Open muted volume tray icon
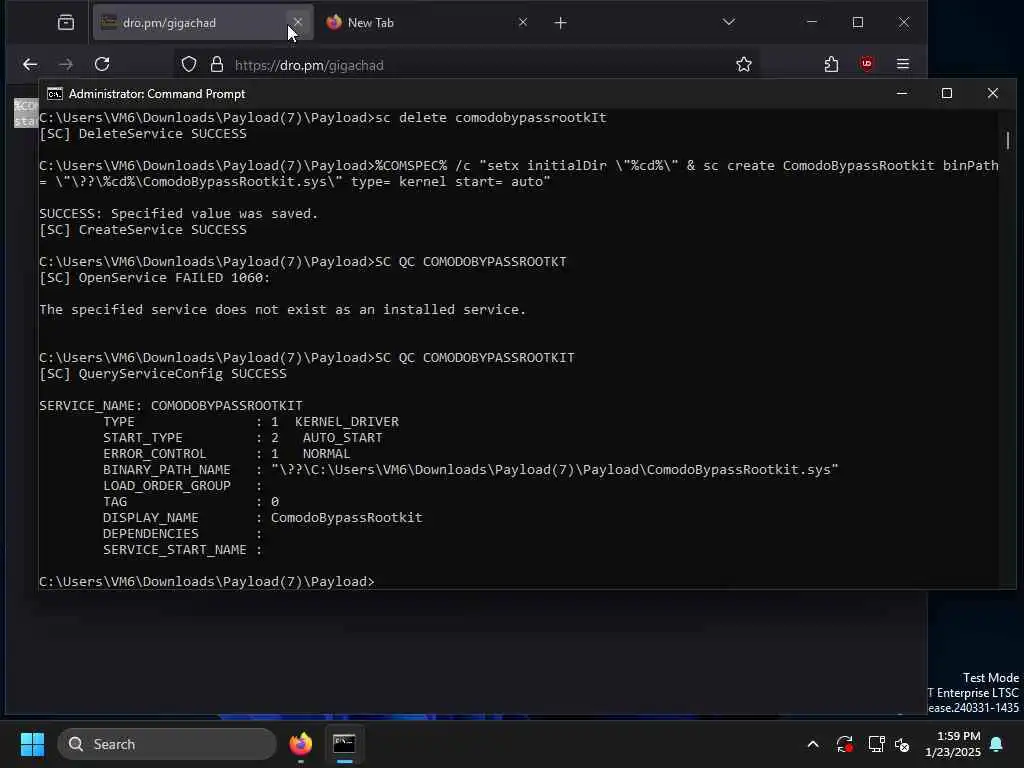This screenshot has width=1024, height=768. click(903, 744)
